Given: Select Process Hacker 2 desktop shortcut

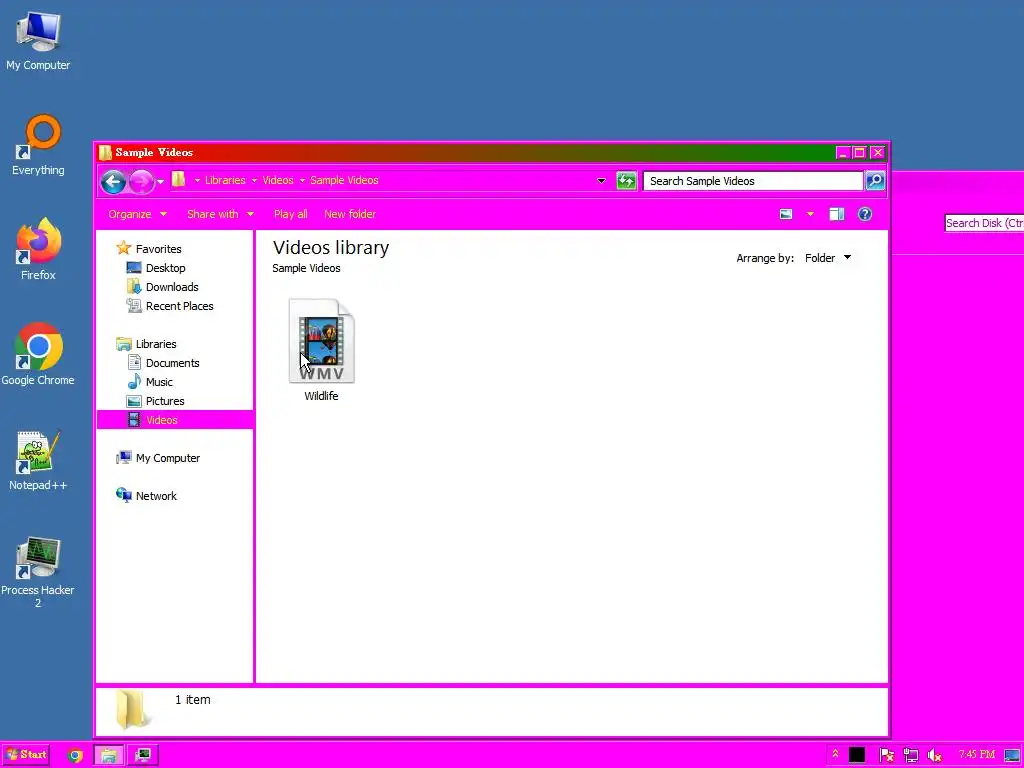Looking at the screenshot, I should click(x=38, y=573).
